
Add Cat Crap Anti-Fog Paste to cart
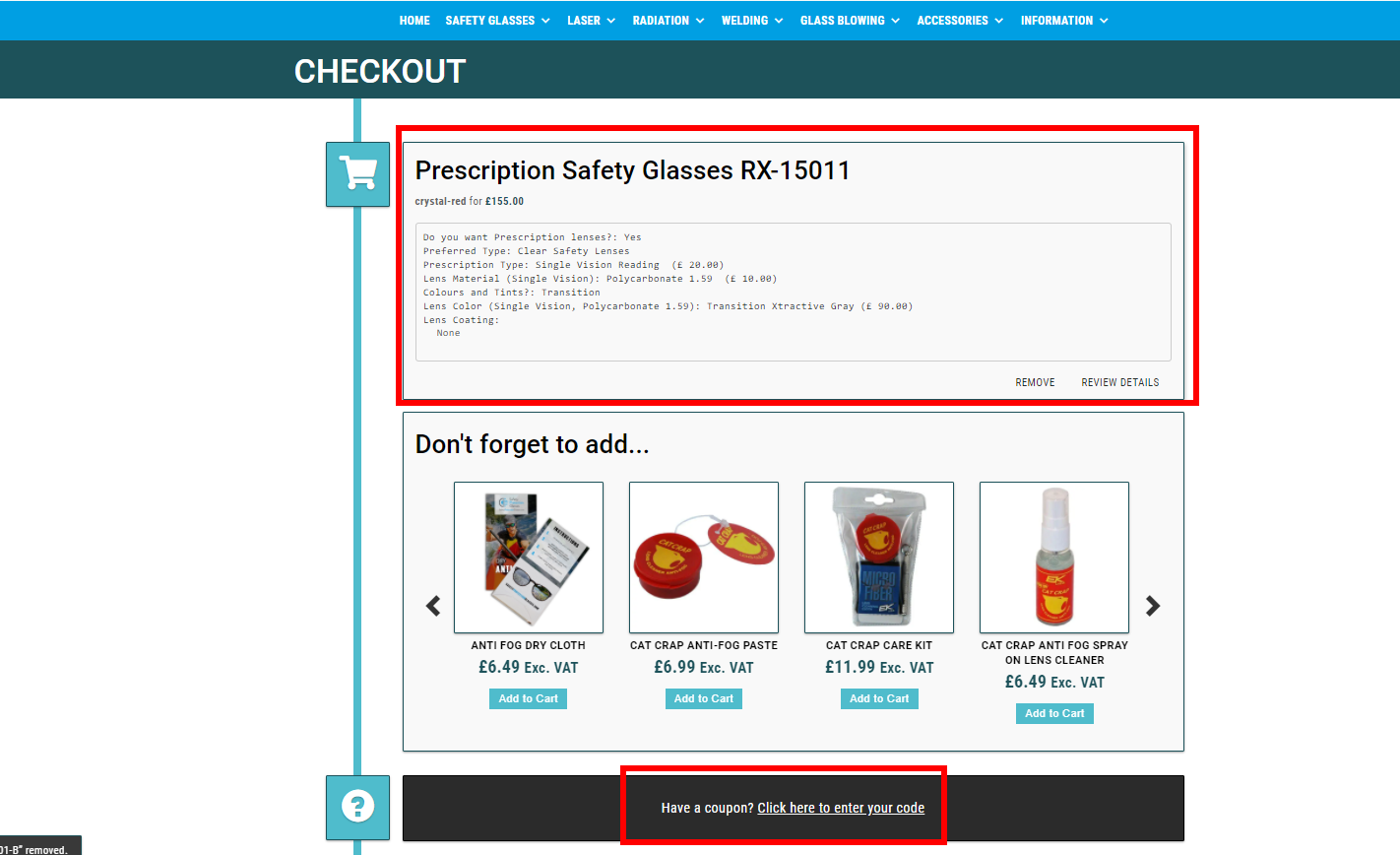(x=704, y=698)
